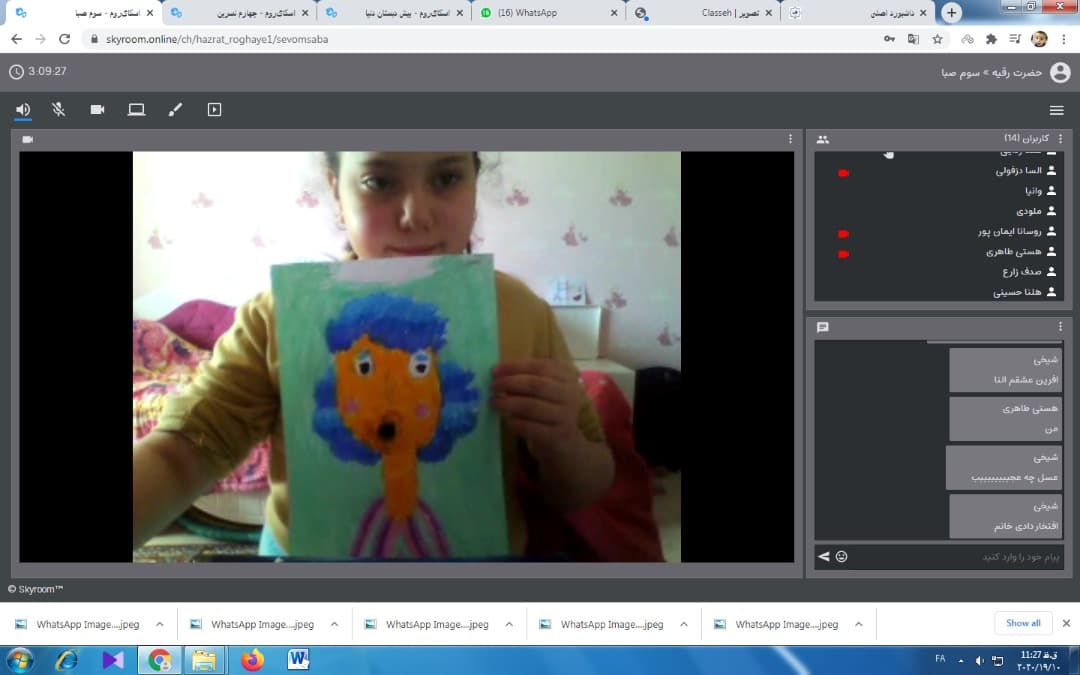Open users panel three-dot options menu
Viewport: 1080px width, 675px height.
[x=1060, y=139]
